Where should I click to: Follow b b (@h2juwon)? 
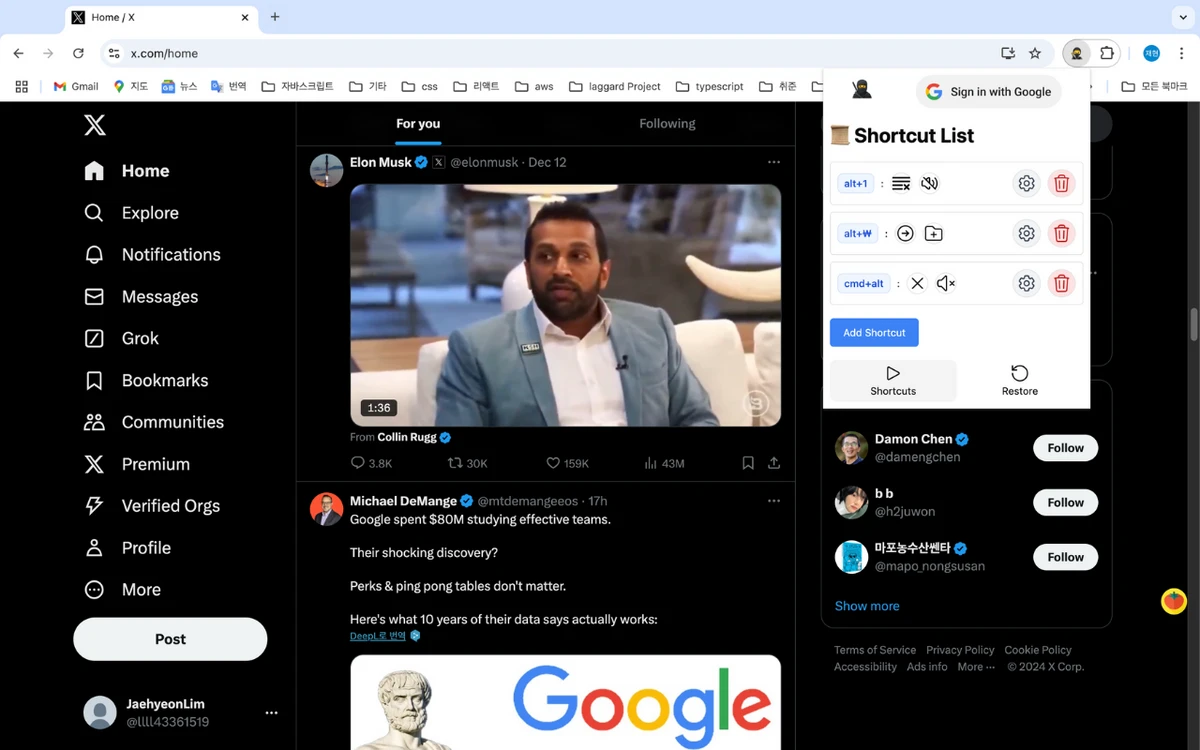click(x=1065, y=503)
